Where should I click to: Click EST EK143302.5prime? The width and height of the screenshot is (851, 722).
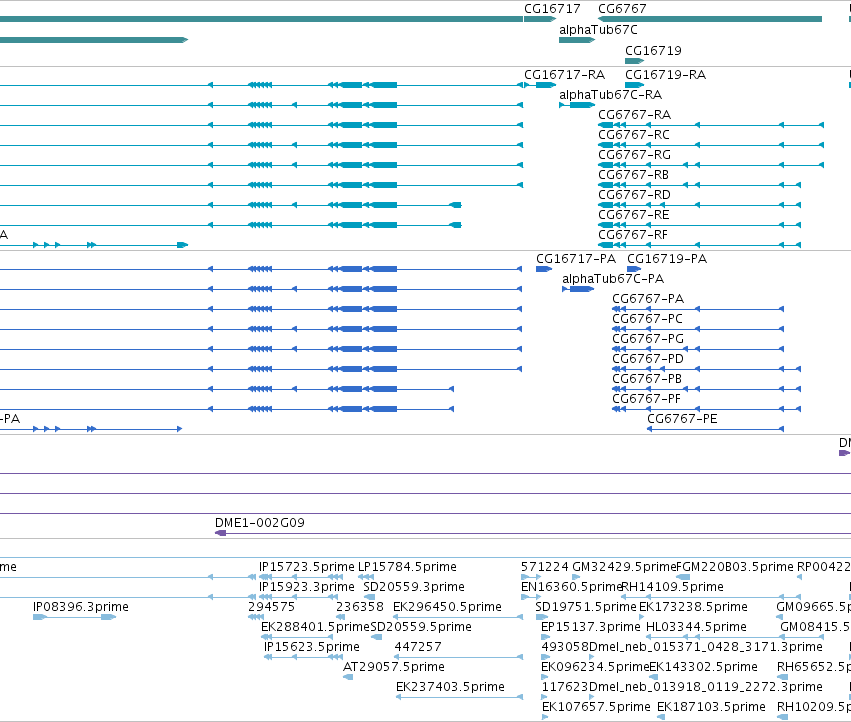[x=703, y=667]
